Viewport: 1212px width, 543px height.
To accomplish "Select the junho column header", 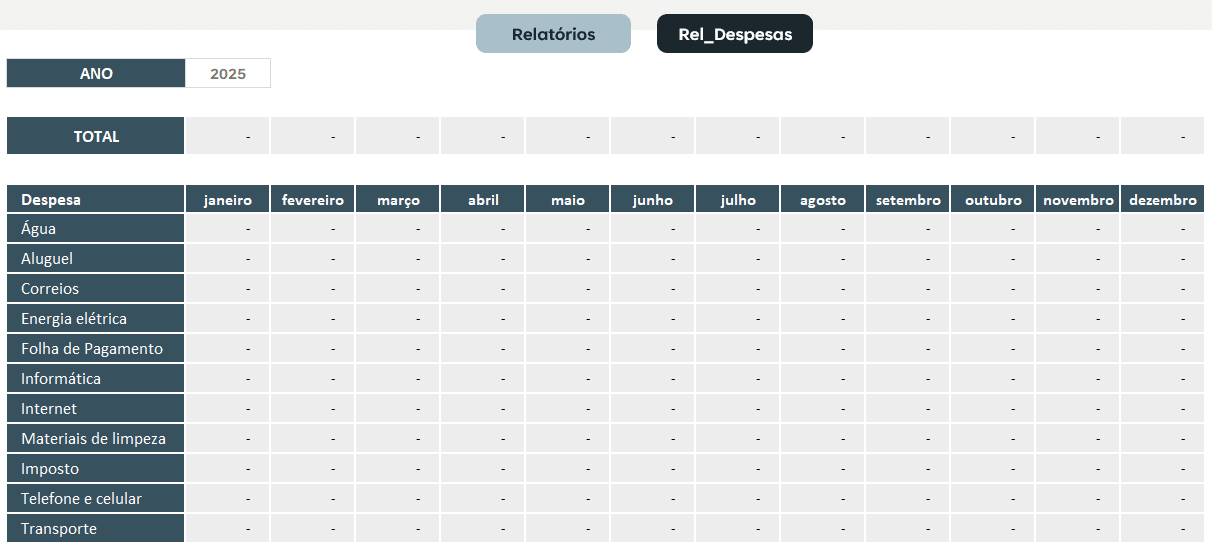I will click(653, 200).
